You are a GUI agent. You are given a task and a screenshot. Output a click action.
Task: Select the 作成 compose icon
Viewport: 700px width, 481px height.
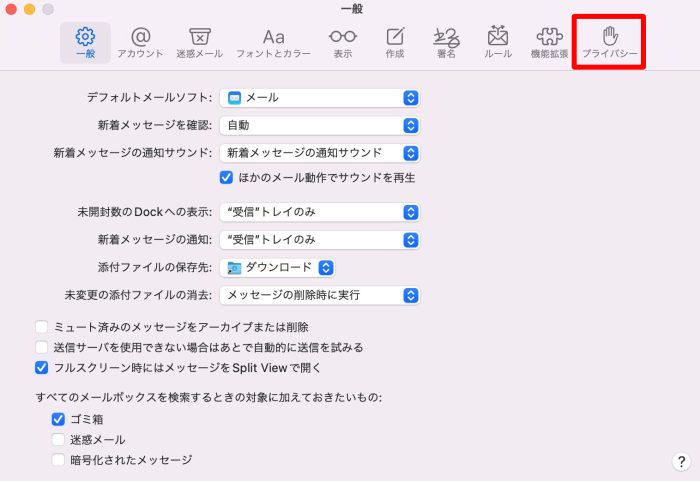click(395, 40)
